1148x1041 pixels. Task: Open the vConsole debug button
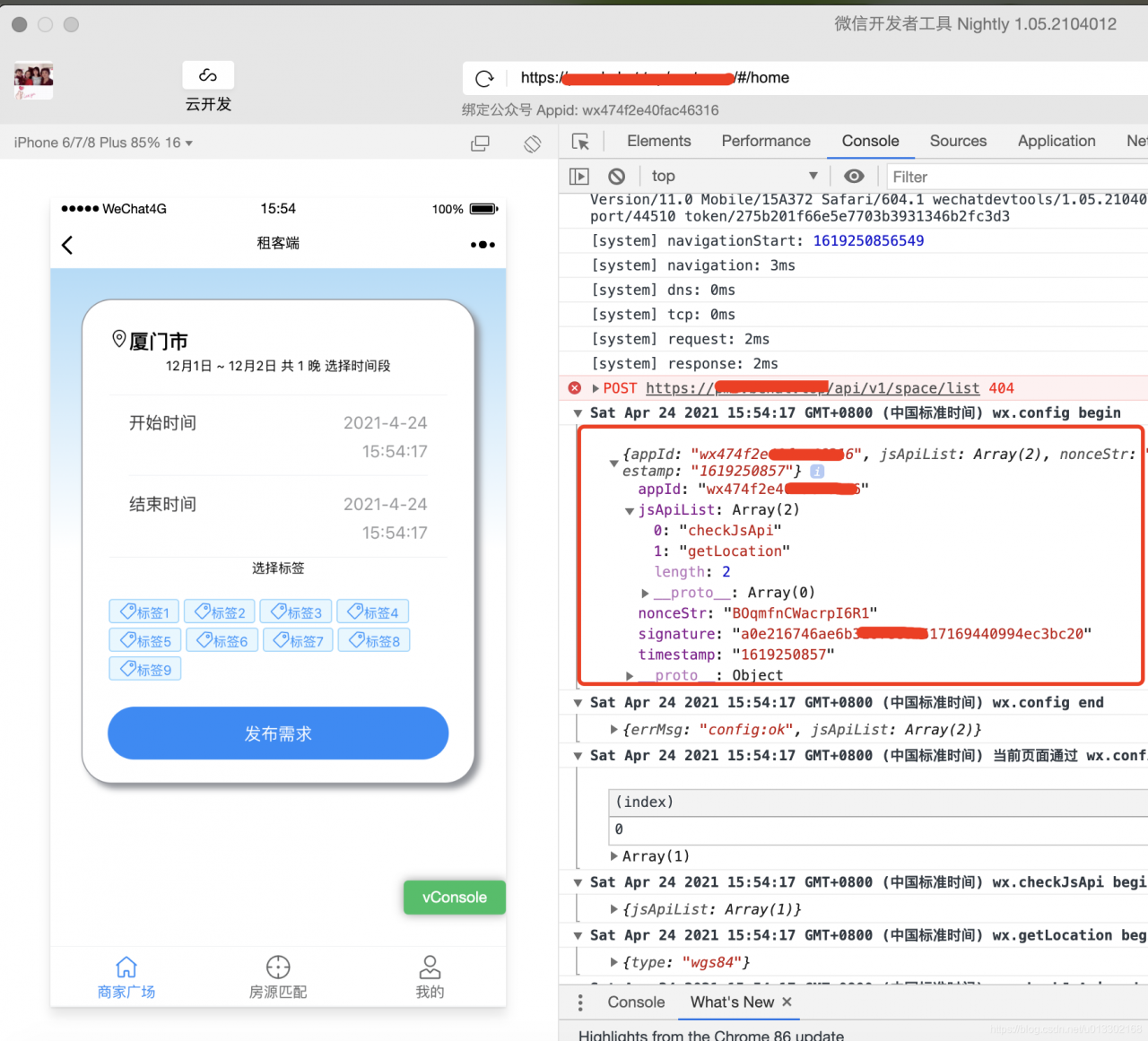(x=455, y=898)
